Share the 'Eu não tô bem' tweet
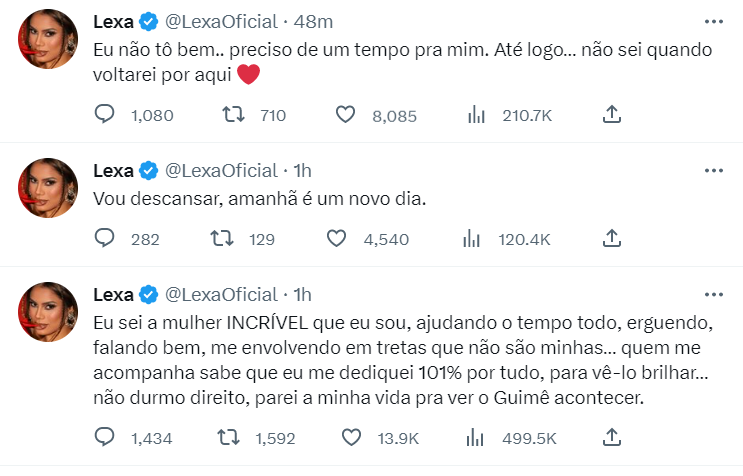 pyautogui.click(x=612, y=115)
